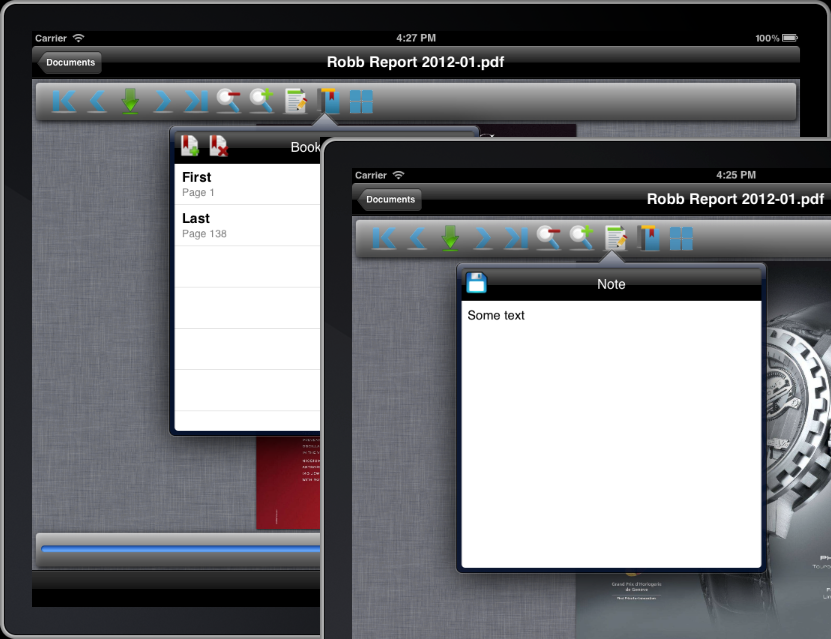The width and height of the screenshot is (831, 639).
Task: Tap green download arrow in front iPad toolbar
Action: pos(450,238)
